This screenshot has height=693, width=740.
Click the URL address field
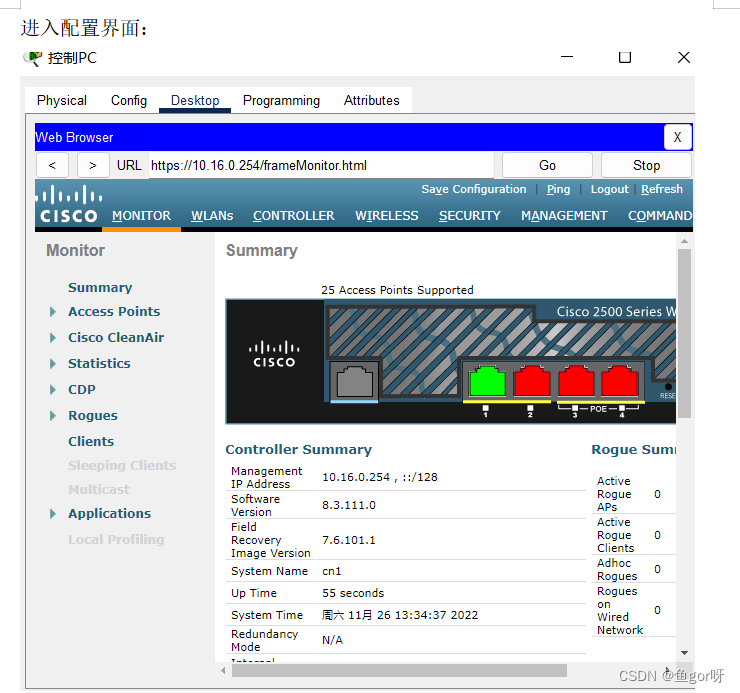pyautogui.click(x=321, y=166)
